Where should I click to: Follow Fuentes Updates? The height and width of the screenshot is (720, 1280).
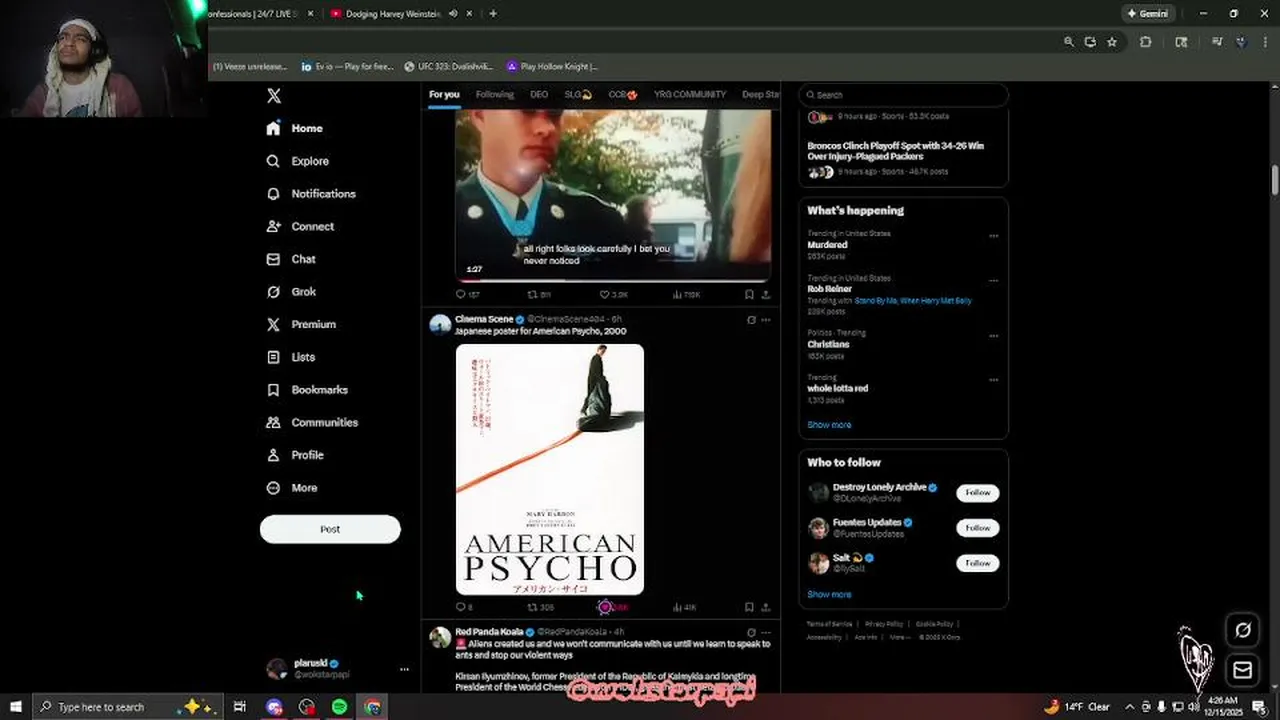[977, 528]
